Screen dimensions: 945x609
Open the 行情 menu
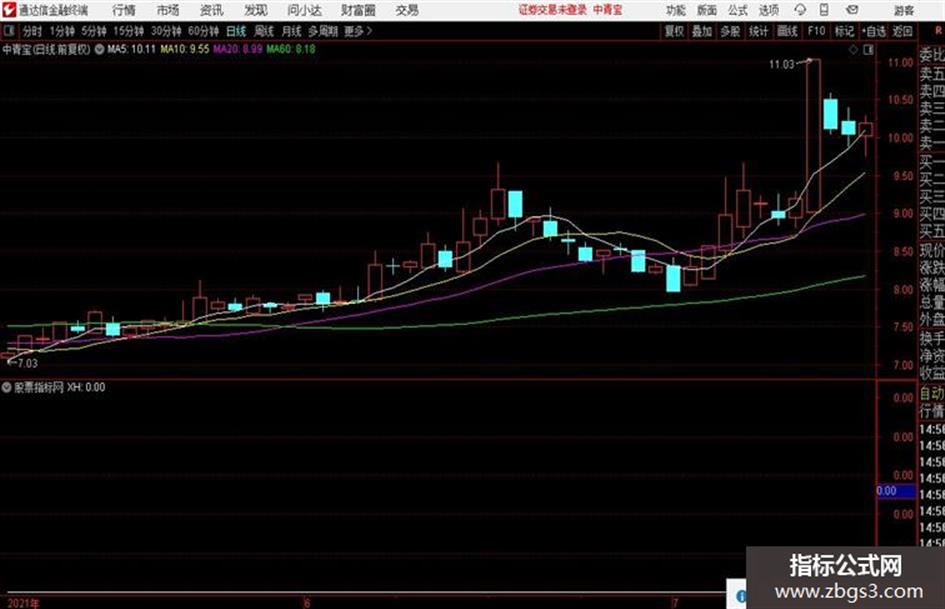pos(124,10)
